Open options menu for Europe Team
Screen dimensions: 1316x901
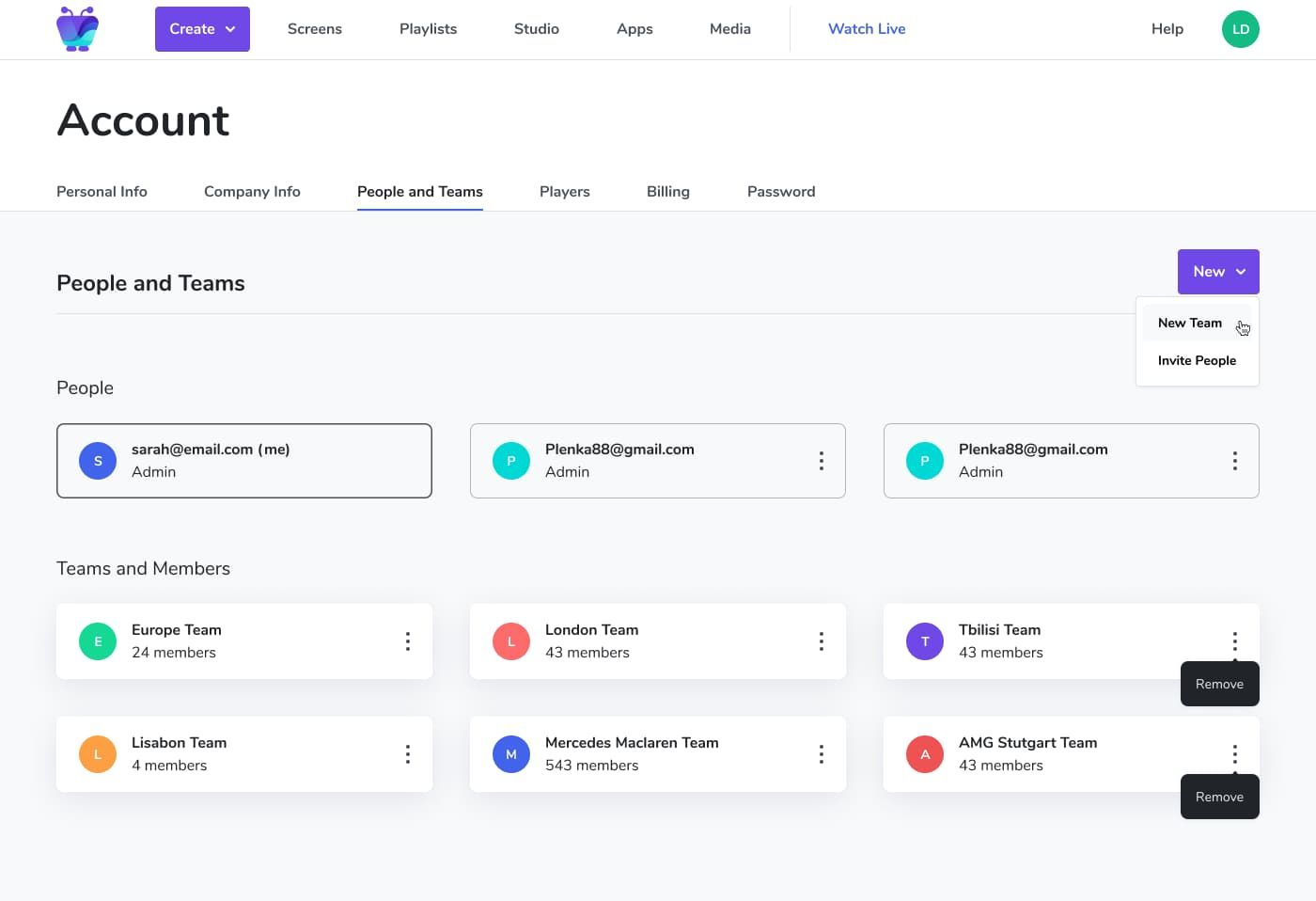(407, 641)
